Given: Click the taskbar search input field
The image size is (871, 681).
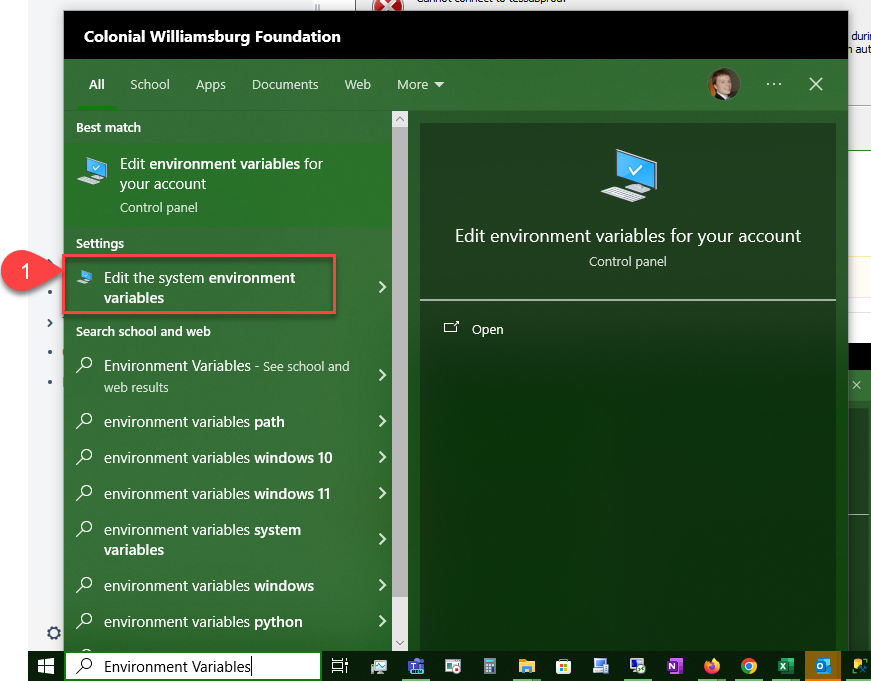Looking at the screenshot, I should [x=193, y=666].
